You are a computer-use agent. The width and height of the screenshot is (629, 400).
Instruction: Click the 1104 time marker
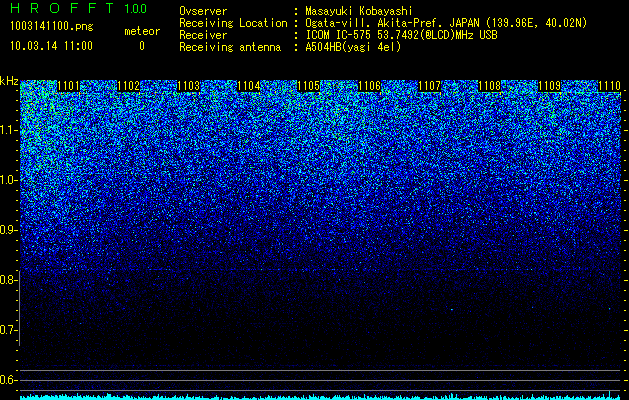[249, 86]
